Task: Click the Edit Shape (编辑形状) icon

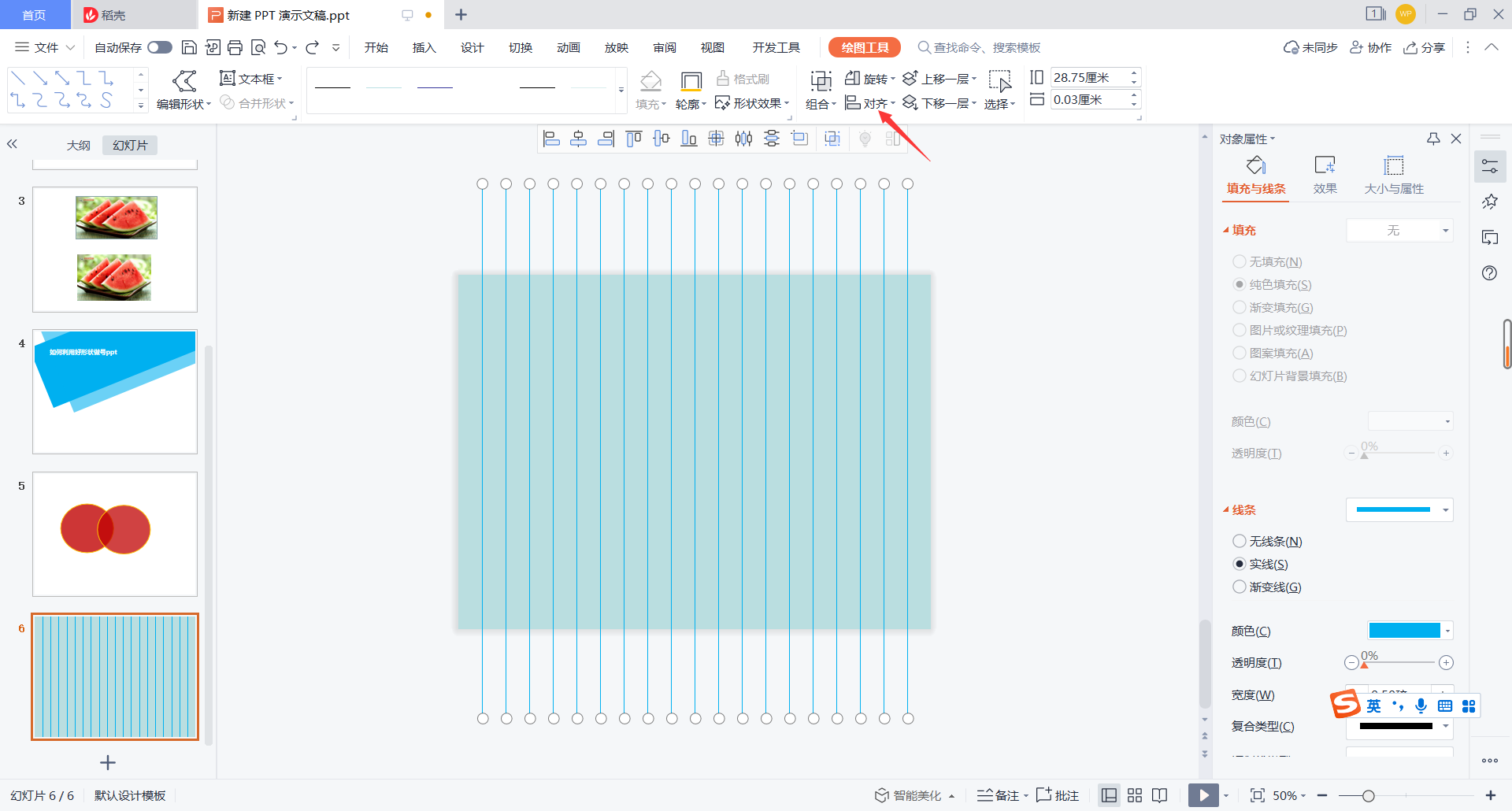Action: pyautogui.click(x=184, y=80)
